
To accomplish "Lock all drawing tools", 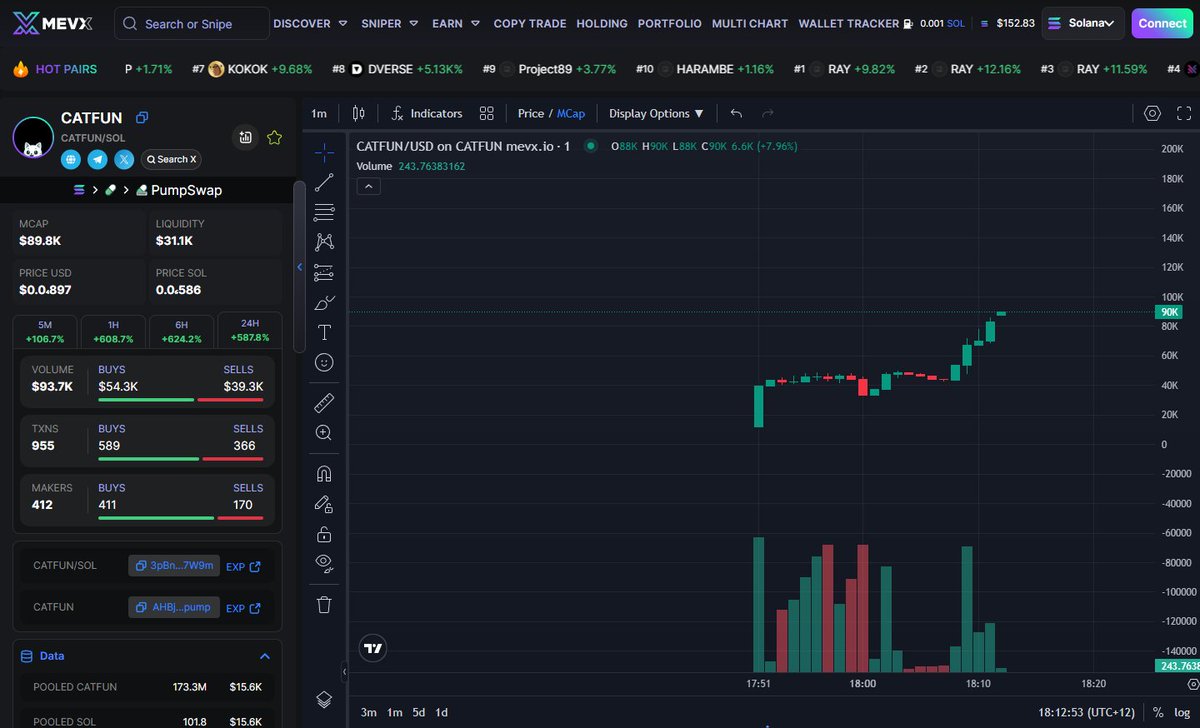I will (x=324, y=534).
